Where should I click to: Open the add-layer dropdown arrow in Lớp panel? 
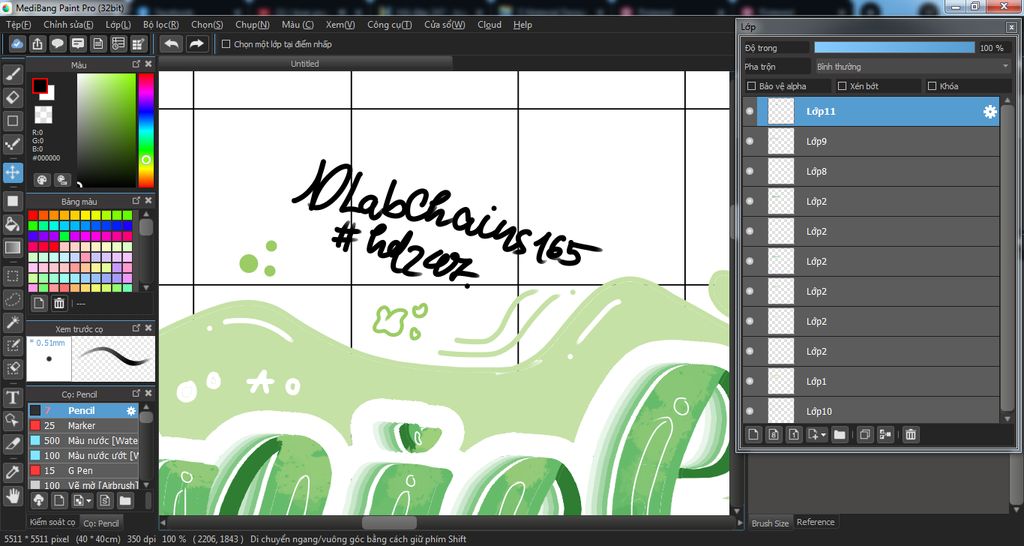(824, 434)
